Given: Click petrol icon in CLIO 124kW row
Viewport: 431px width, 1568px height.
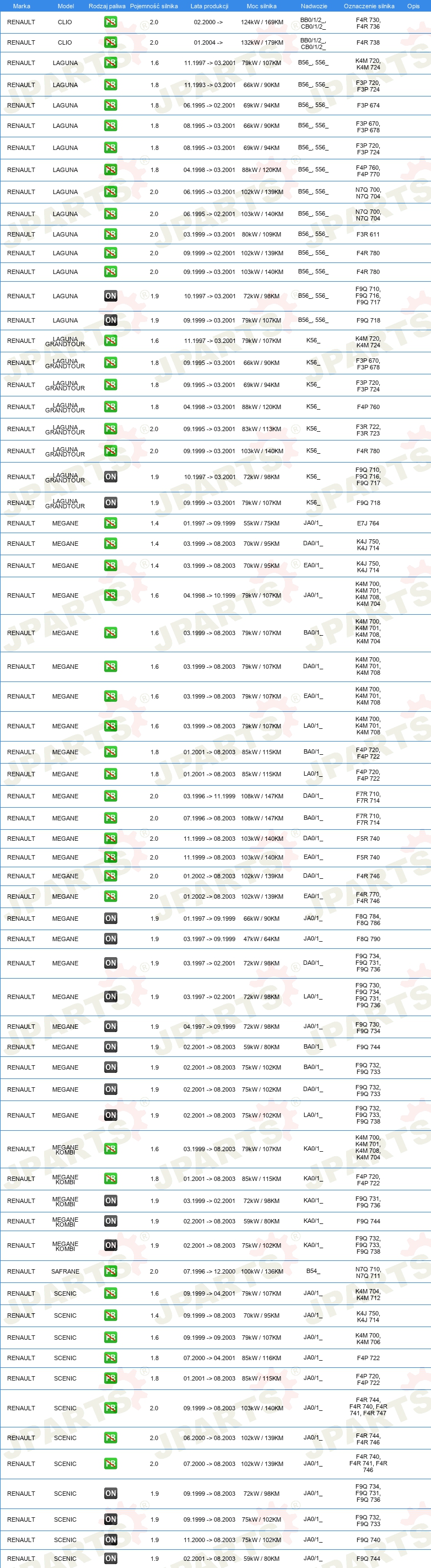Looking at the screenshot, I should [x=110, y=22].
